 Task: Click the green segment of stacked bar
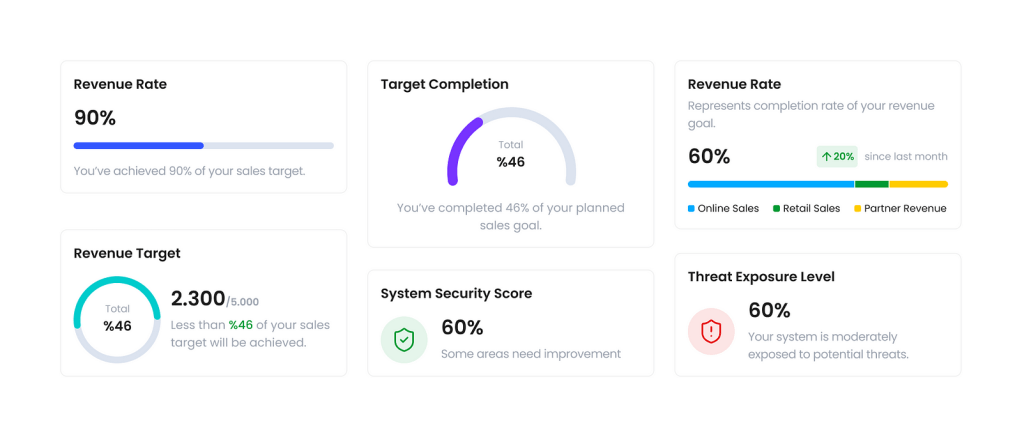(x=871, y=184)
